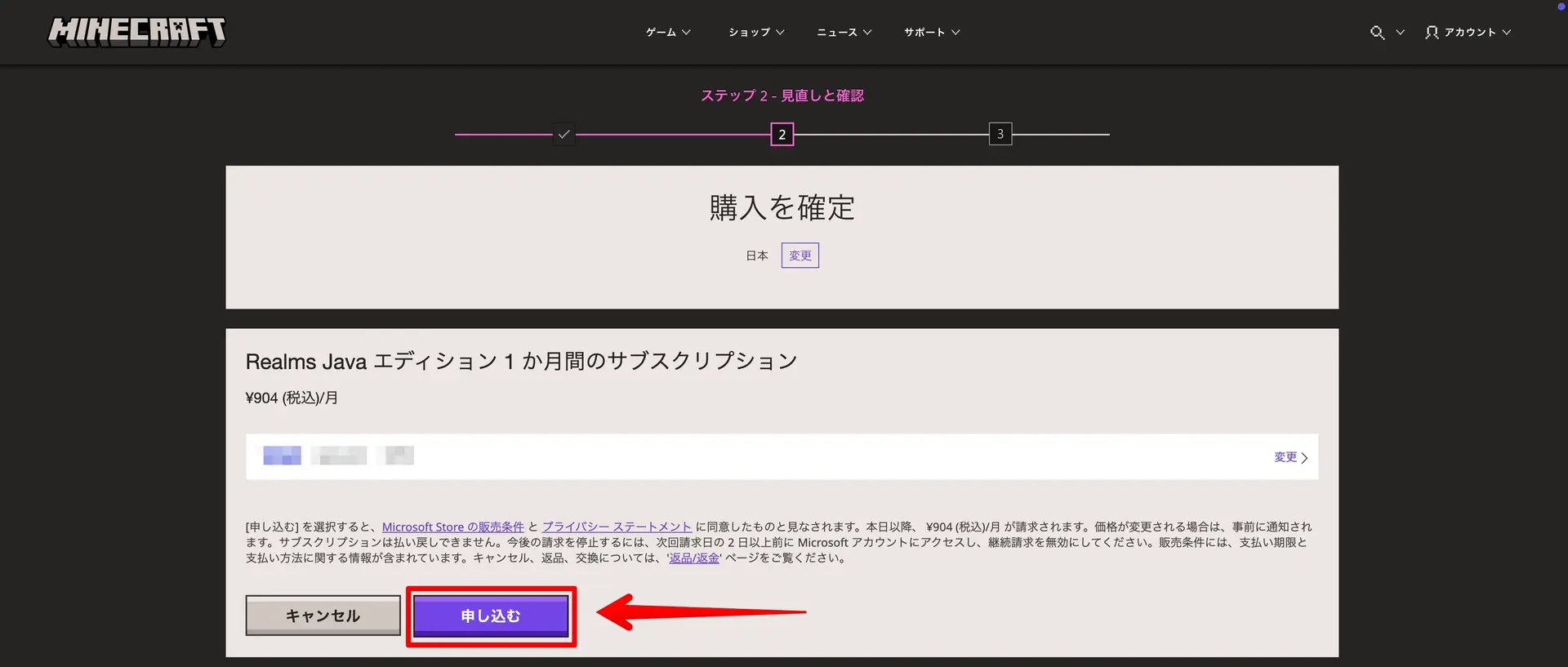
Task: Expand the ニュース menu
Action: pos(844,33)
